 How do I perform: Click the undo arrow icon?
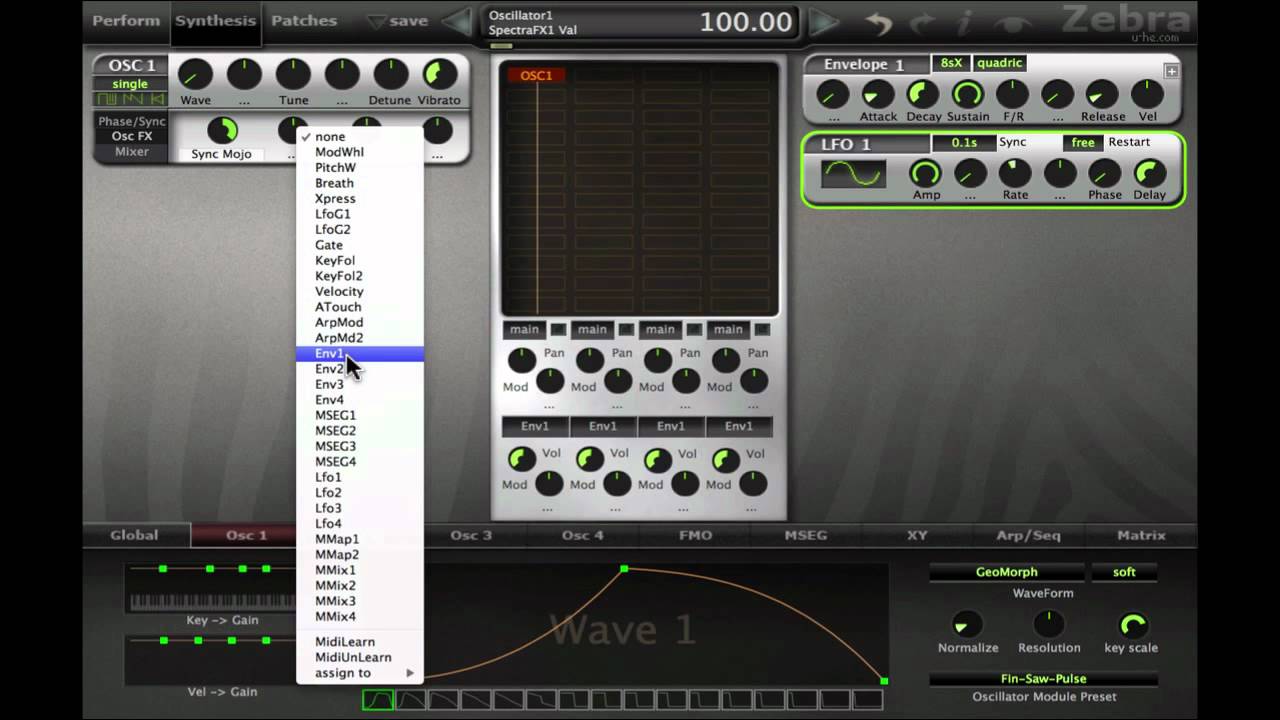tap(879, 22)
